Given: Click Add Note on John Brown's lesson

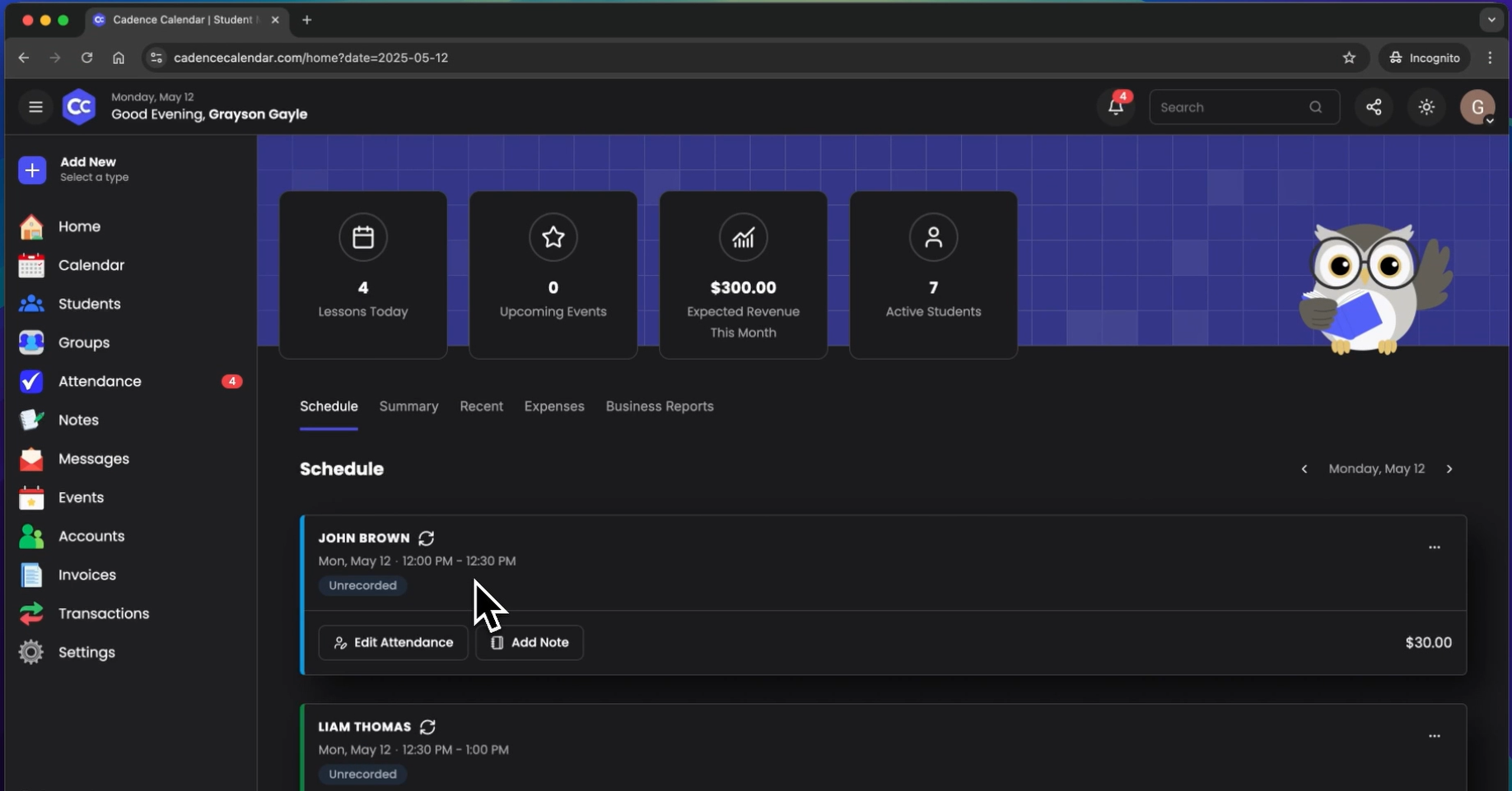Looking at the screenshot, I should coord(530,643).
